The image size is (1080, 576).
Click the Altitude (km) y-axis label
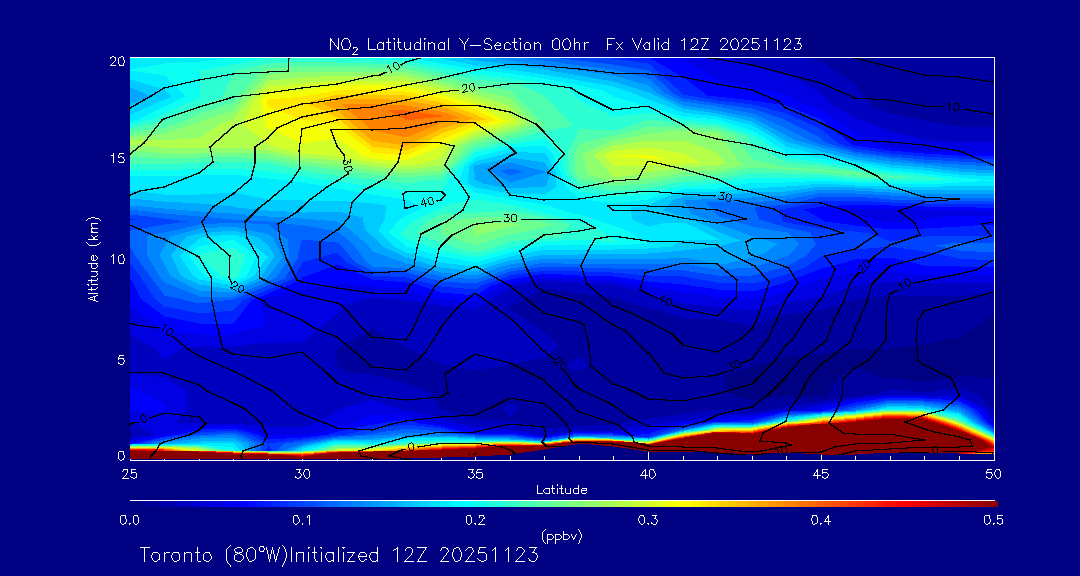[x=93, y=258]
